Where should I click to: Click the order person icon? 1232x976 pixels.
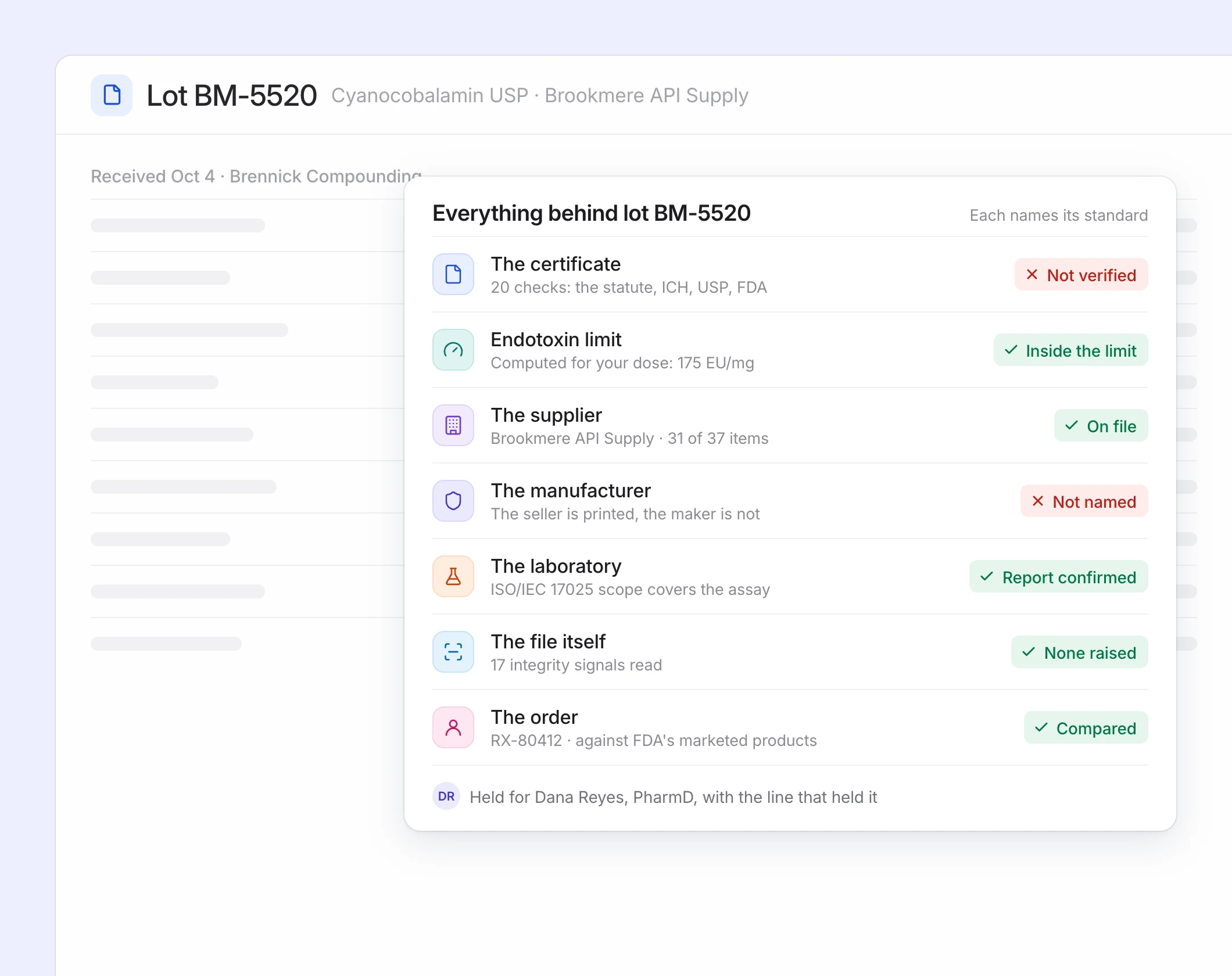tap(453, 727)
